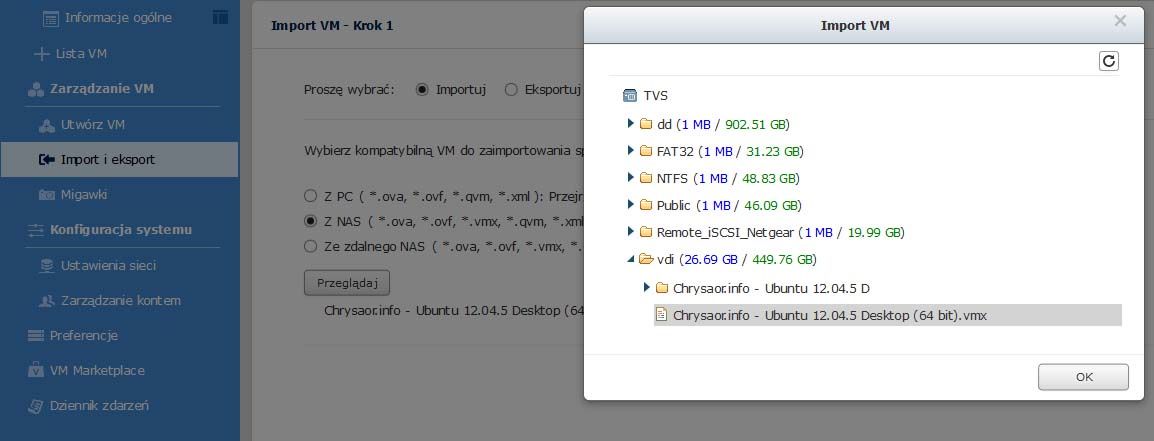This screenshot has height=441, width=1154.
Task: Collapse the vdi folder tree arrow
Action: 631,259
